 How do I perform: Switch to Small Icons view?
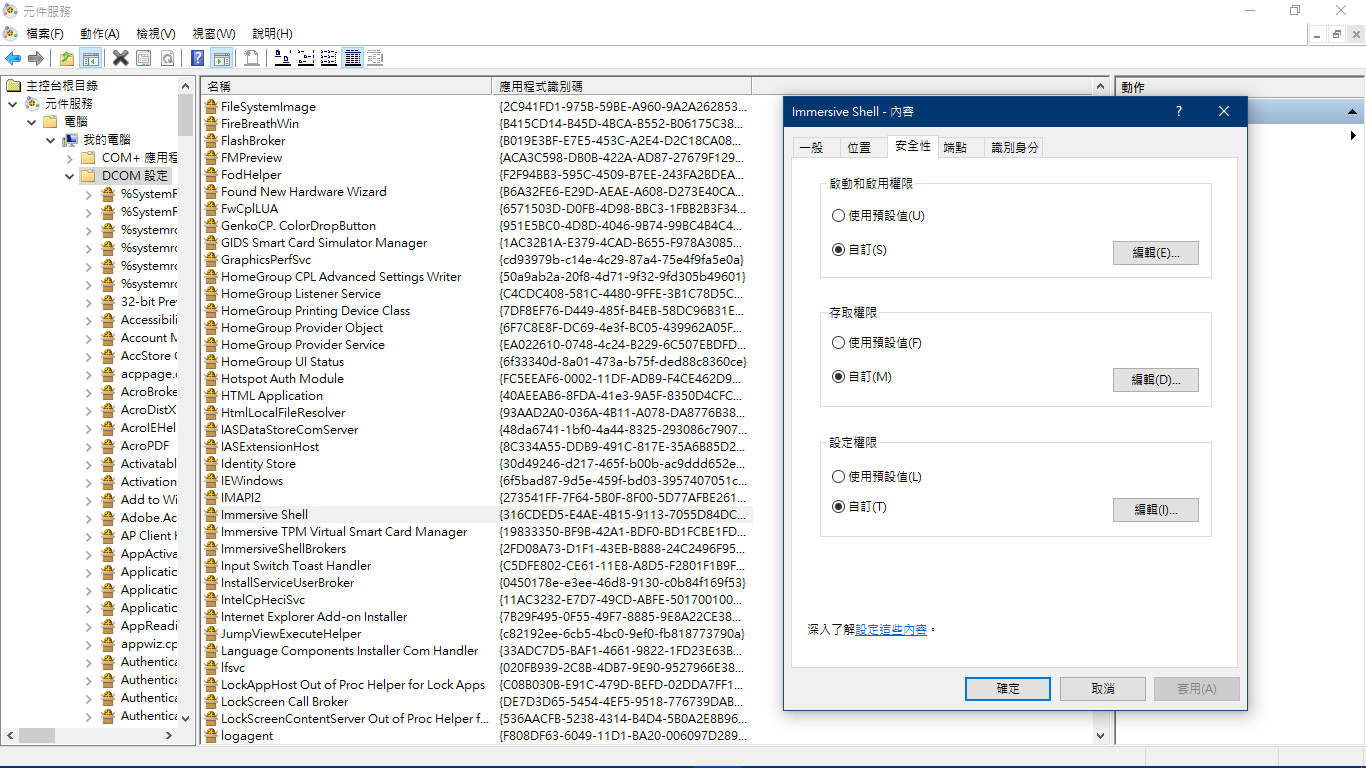point(306,58)
